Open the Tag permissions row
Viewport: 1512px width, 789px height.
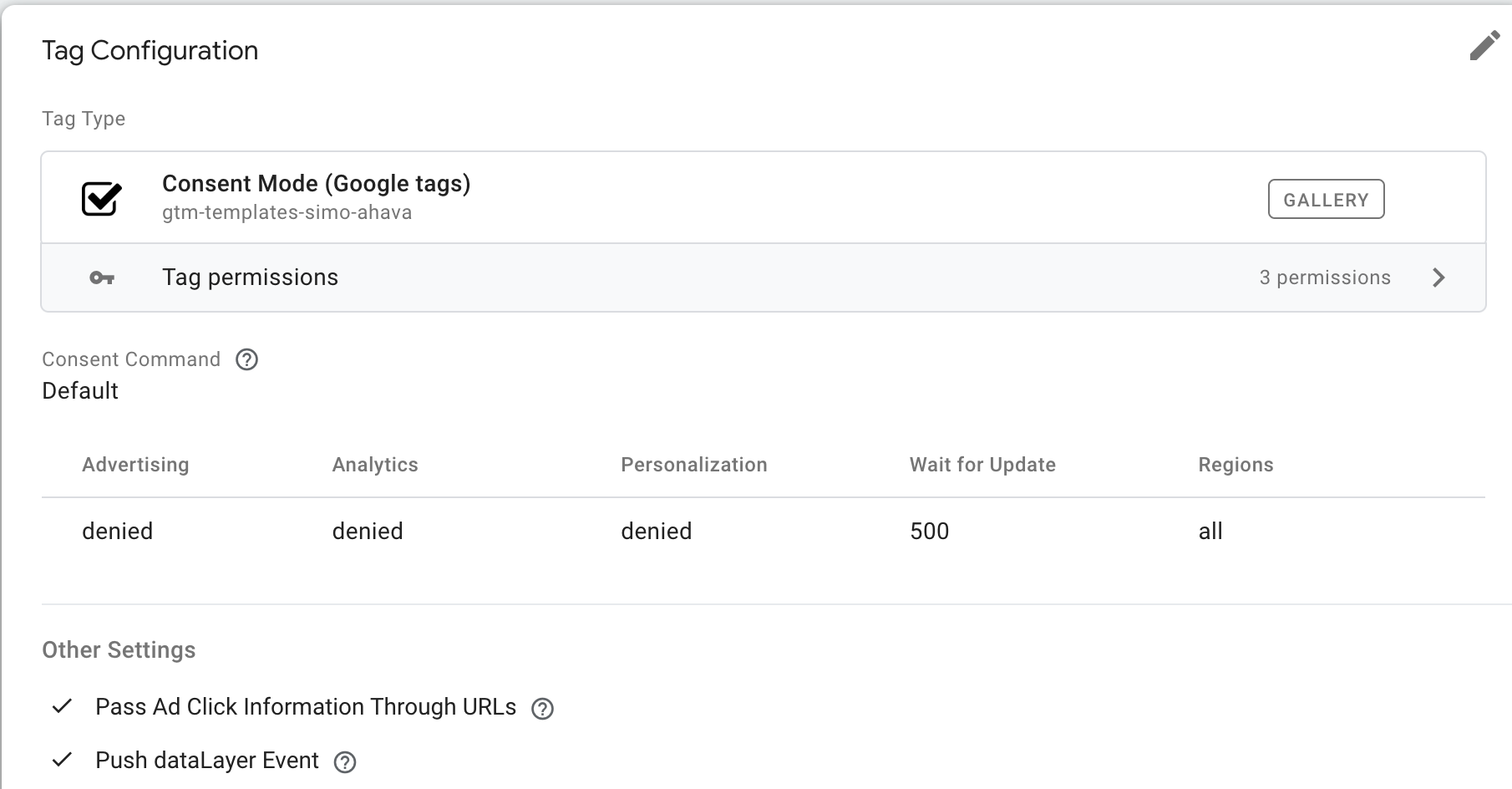pyautogui.click(x=251, y=277)
